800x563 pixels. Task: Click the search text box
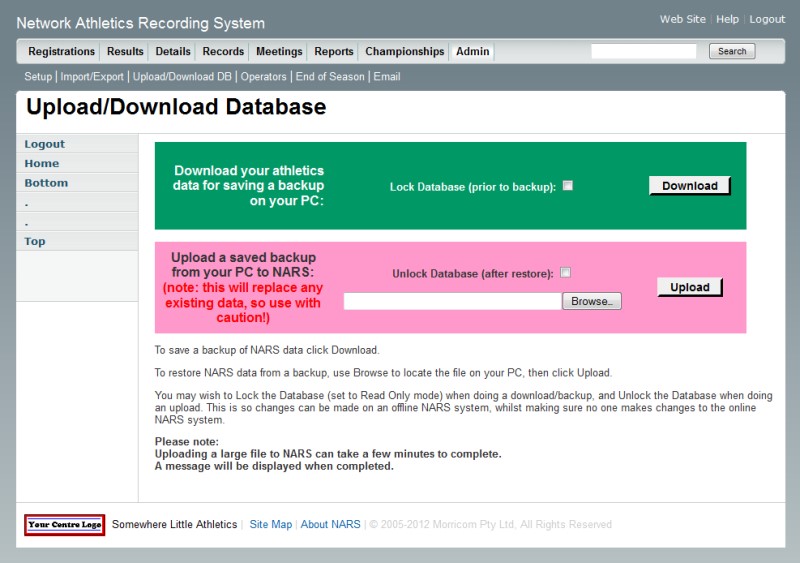point(643,51)
